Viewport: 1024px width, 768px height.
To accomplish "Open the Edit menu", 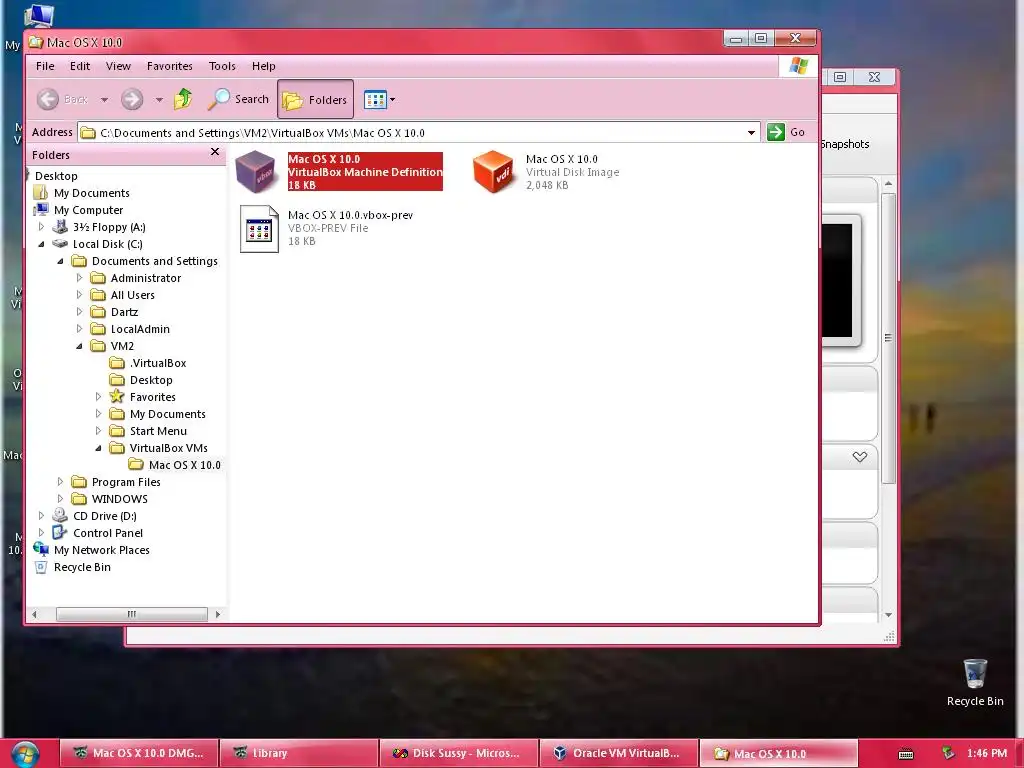I will pos(80,66).
